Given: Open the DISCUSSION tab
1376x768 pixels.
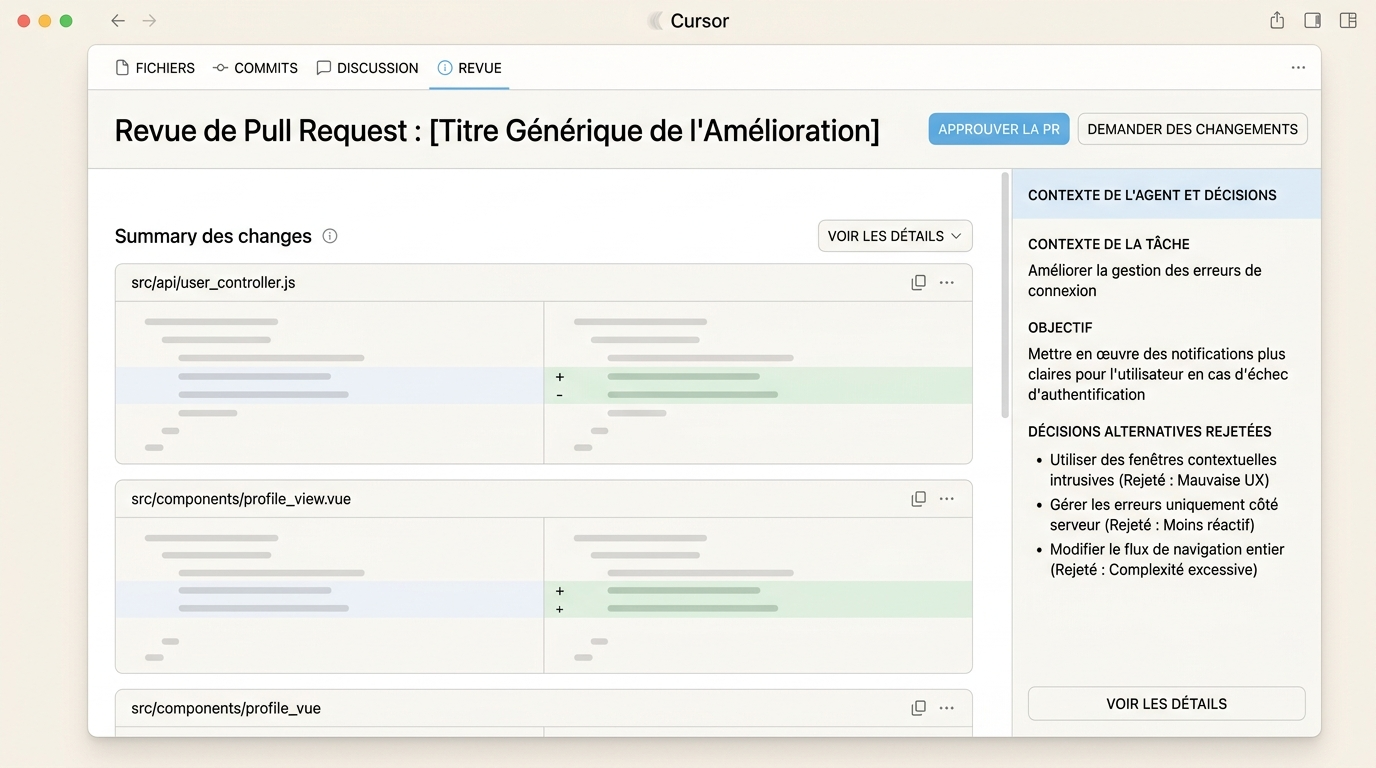Looking at the screenshot, I should (367, 68).
